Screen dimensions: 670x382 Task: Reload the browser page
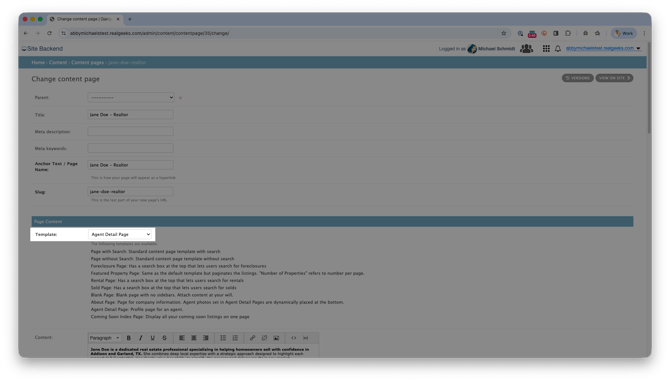pyautogui.click(x=50, y=33)
